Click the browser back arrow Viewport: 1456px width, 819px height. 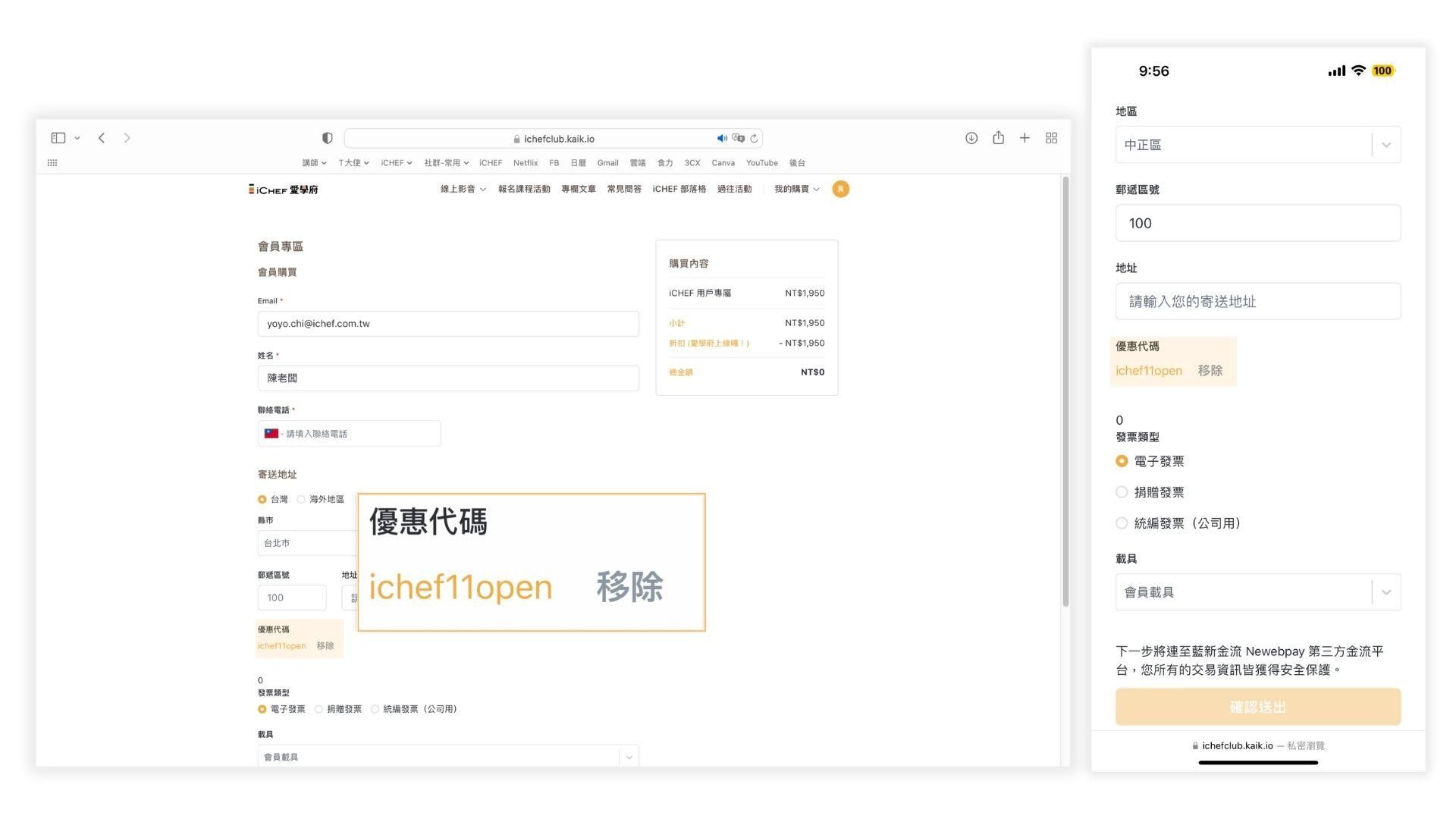point(102,138)
